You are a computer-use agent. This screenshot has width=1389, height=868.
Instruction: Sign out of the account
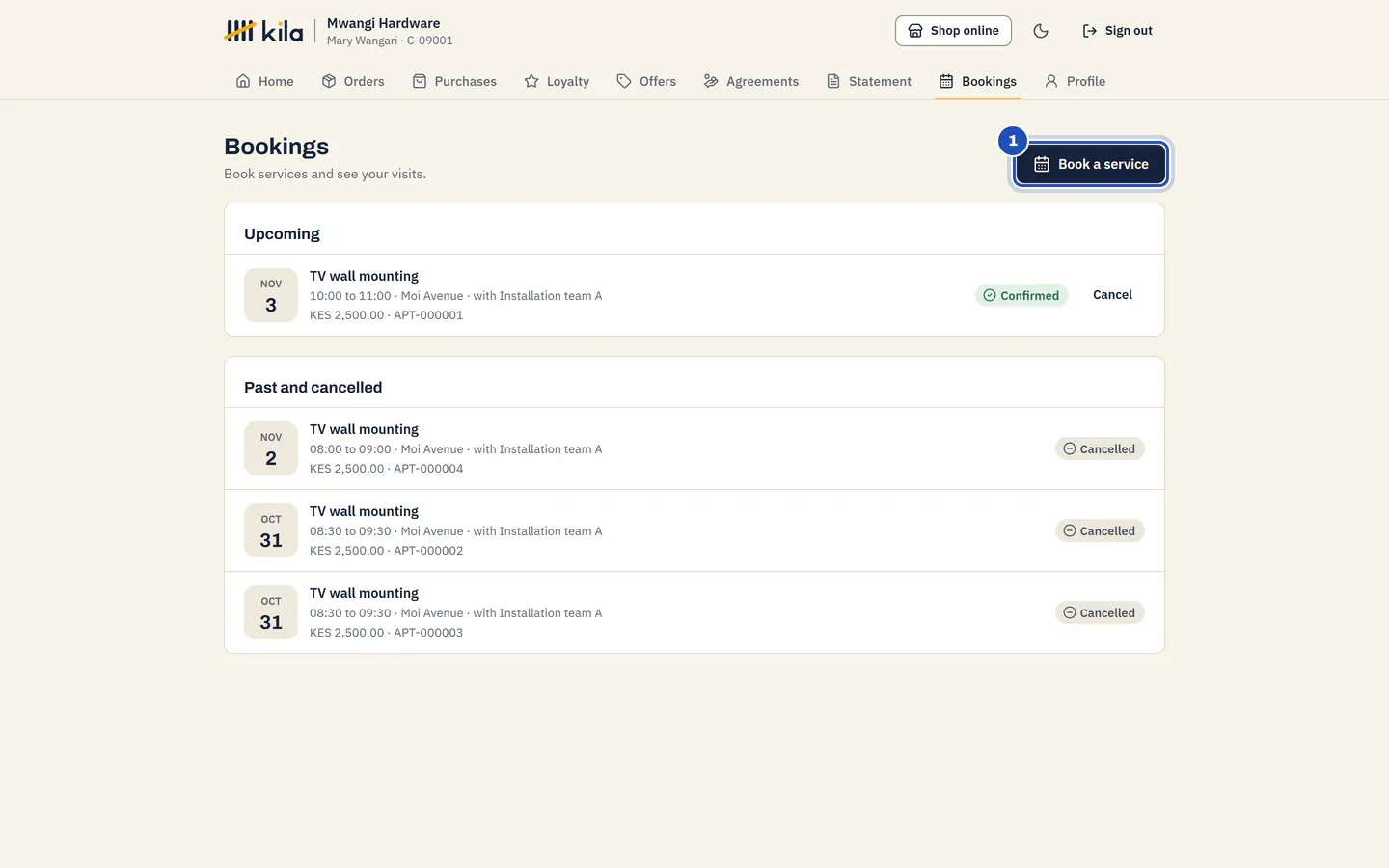point(1117,31)
